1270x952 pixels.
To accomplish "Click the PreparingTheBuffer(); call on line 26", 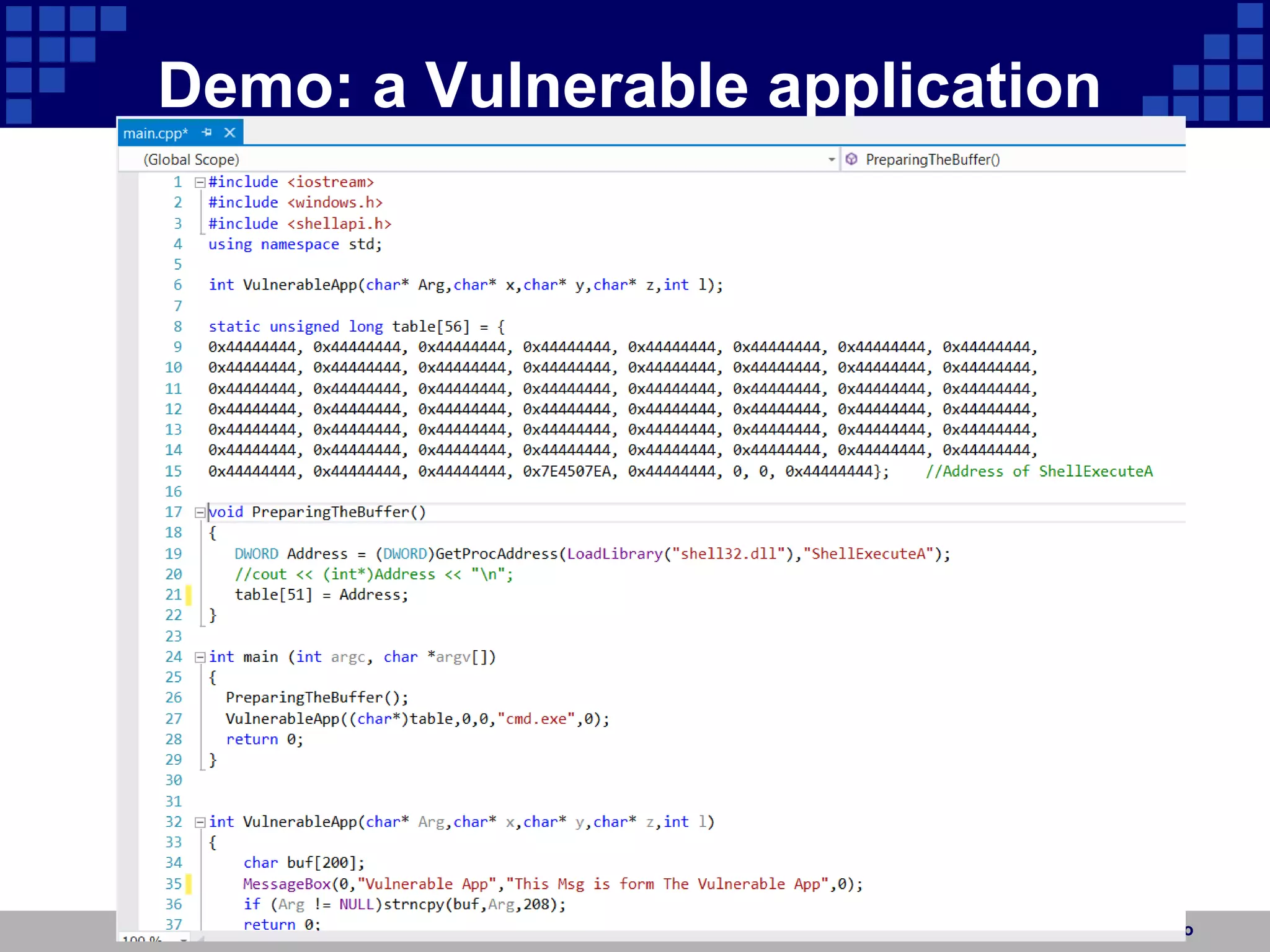I will click(x=317, y=698).
